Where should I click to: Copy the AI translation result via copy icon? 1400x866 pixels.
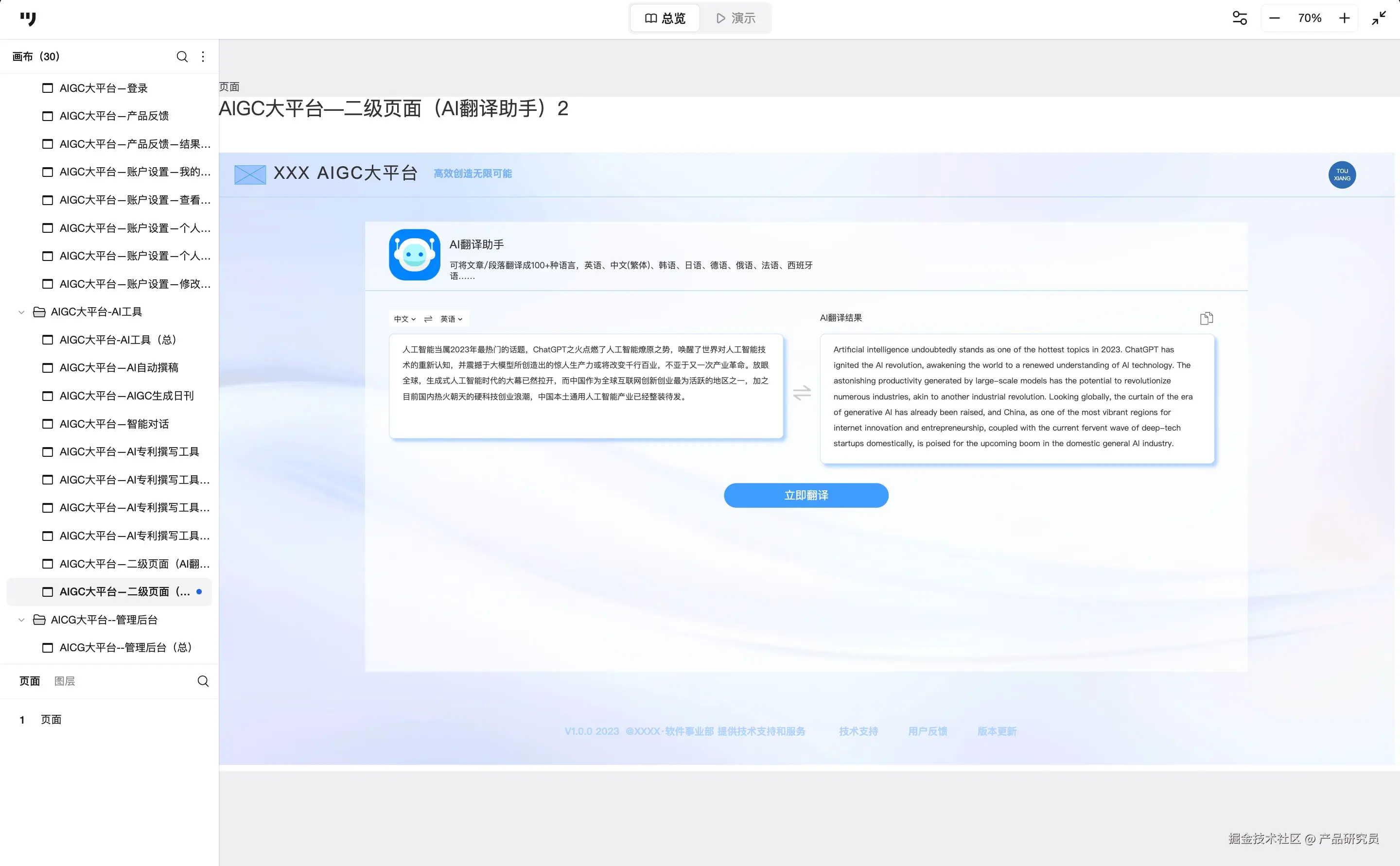tap(1206, 318)
